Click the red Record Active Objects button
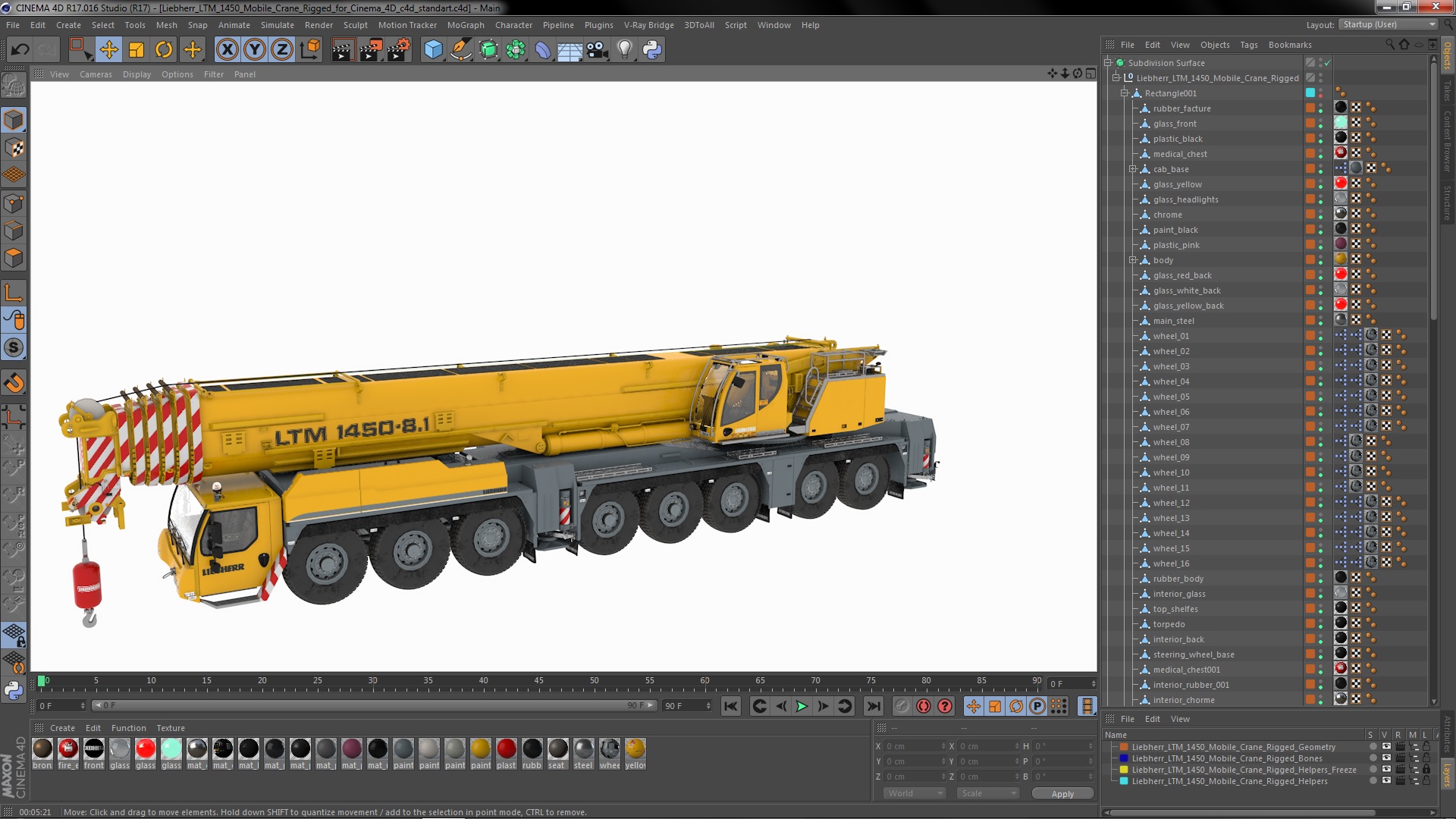Screen dimensions: 1456x819 click(923, 706)
